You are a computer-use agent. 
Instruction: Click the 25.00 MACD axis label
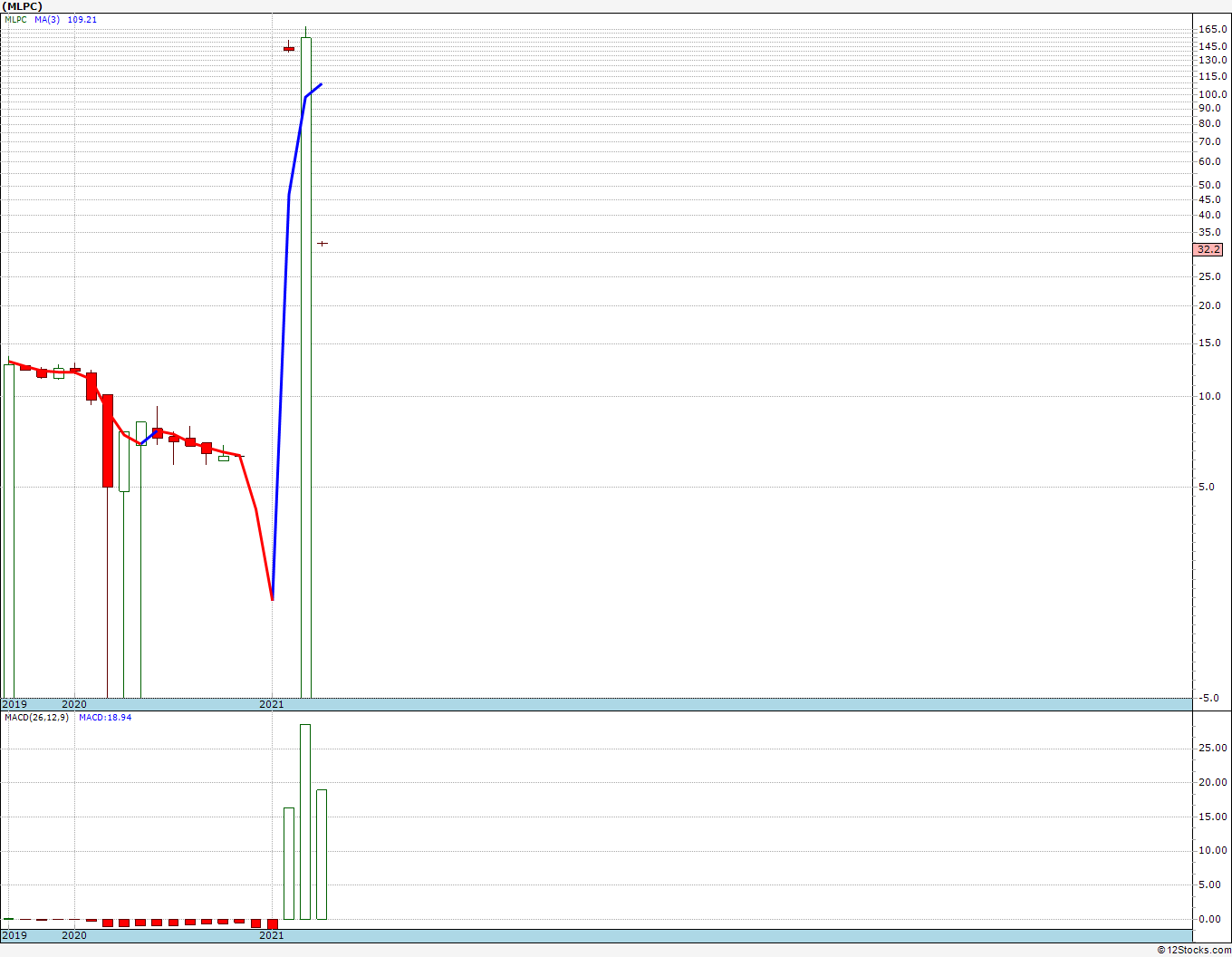1213,748
